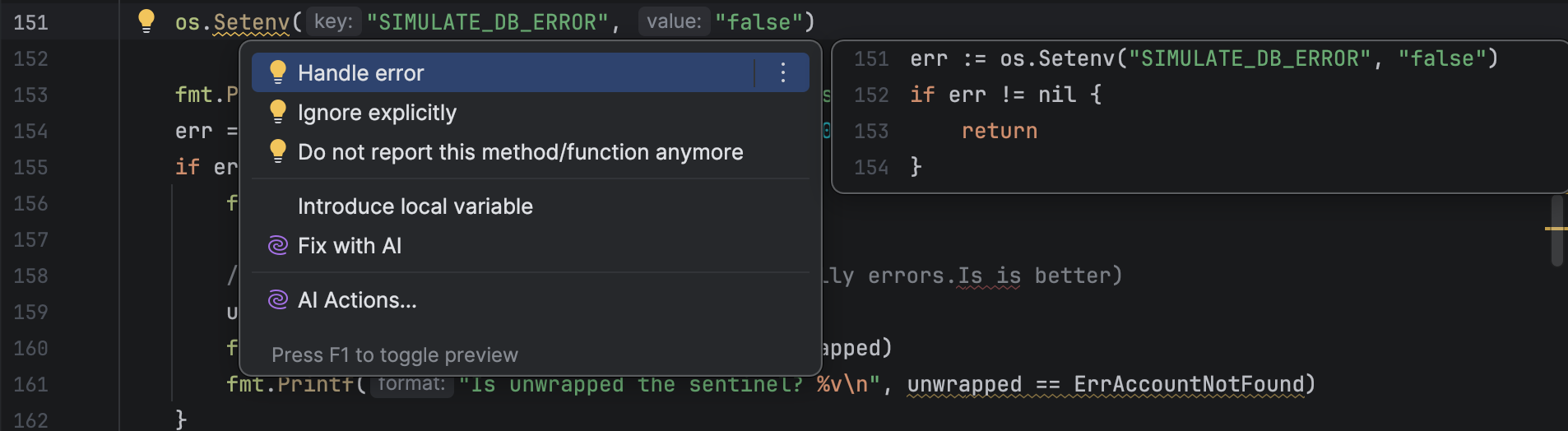Screen dimensions: 1568x431
Task: Click bulb icon beside Do not report
Action: coord(278,151)
